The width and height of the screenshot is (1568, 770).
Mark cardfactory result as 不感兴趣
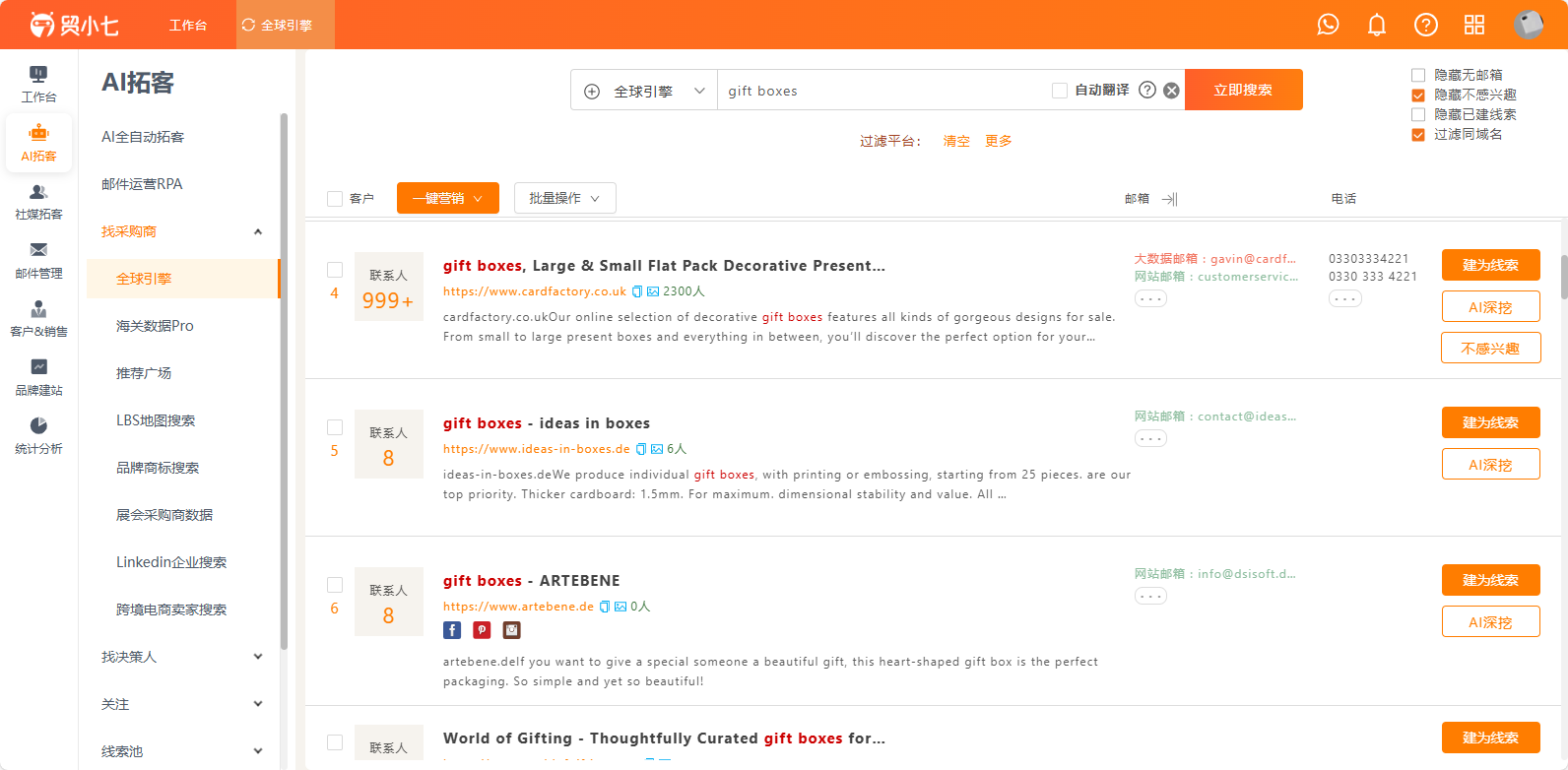[x=1491, y=348]
